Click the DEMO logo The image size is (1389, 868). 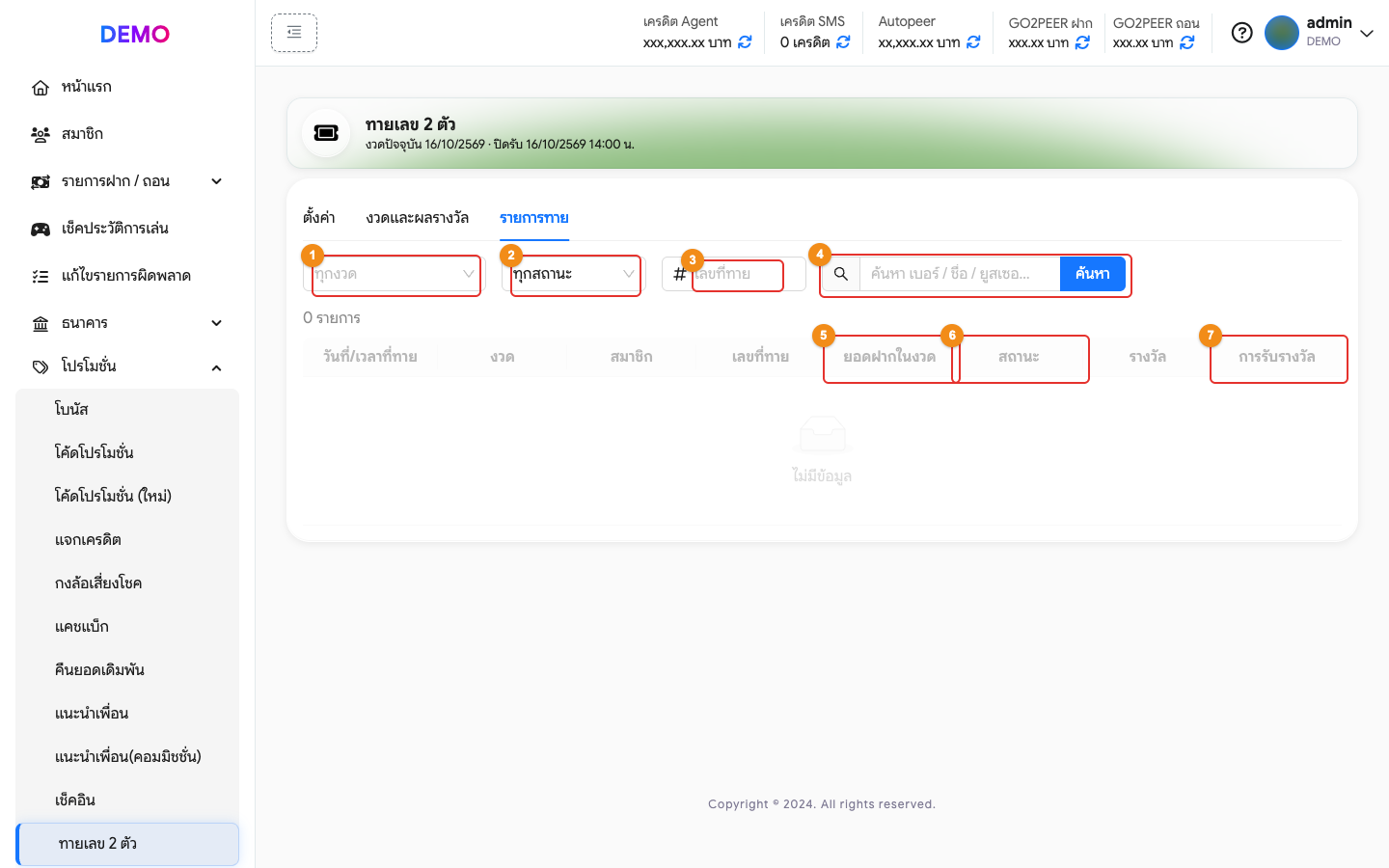135,35
